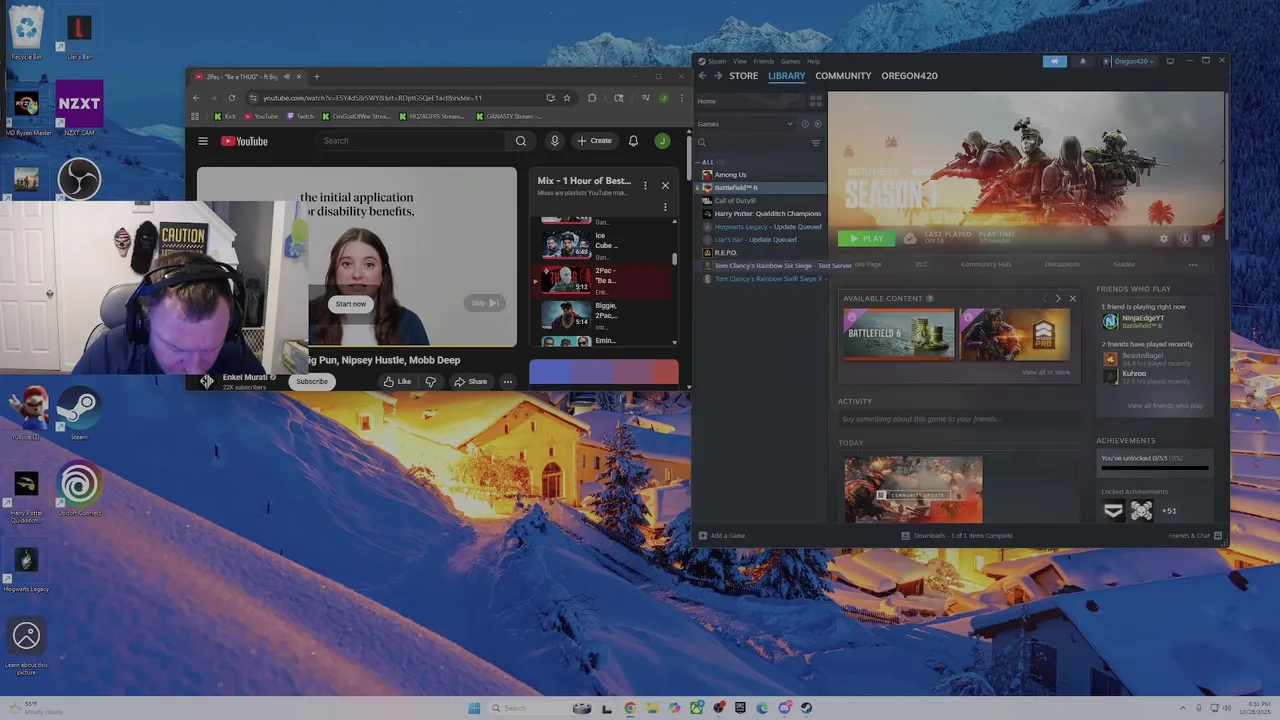Play the Biggie, 2Pac playlist thumbnail

(565, 315)
